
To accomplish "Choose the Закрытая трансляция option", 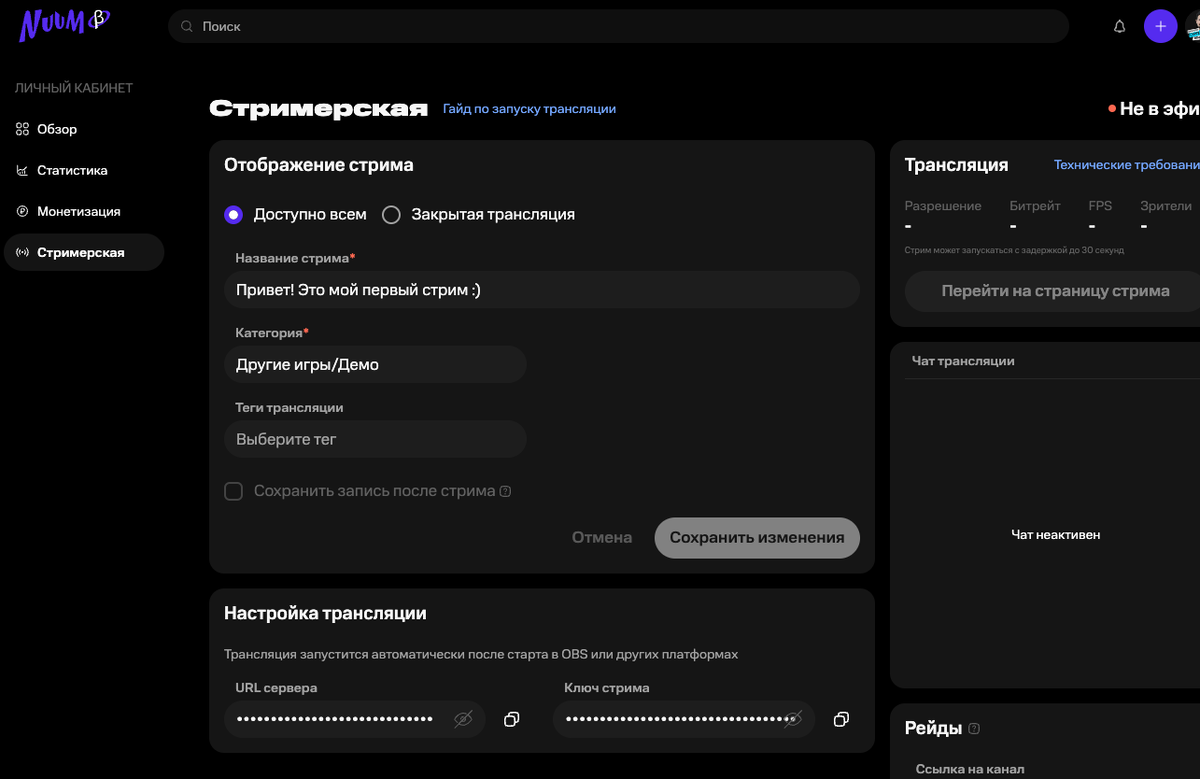I will click(x=391, y=214).
